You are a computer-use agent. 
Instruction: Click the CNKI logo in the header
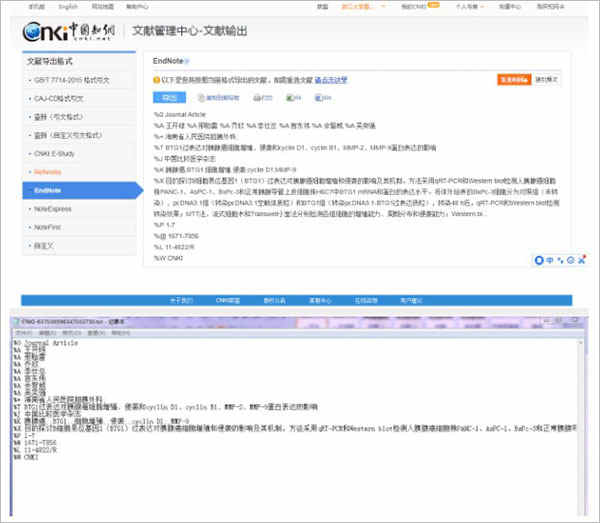(x=69, y=31)
